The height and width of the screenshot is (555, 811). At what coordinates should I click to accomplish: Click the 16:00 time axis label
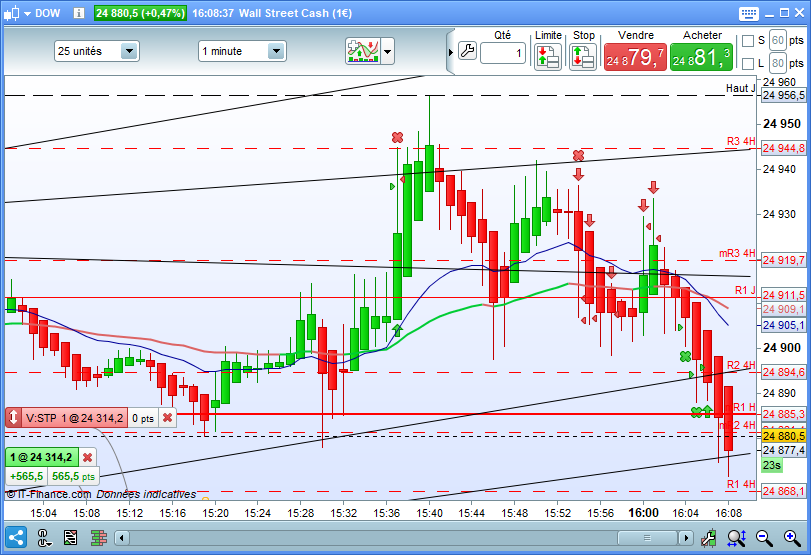coord(643,513)
